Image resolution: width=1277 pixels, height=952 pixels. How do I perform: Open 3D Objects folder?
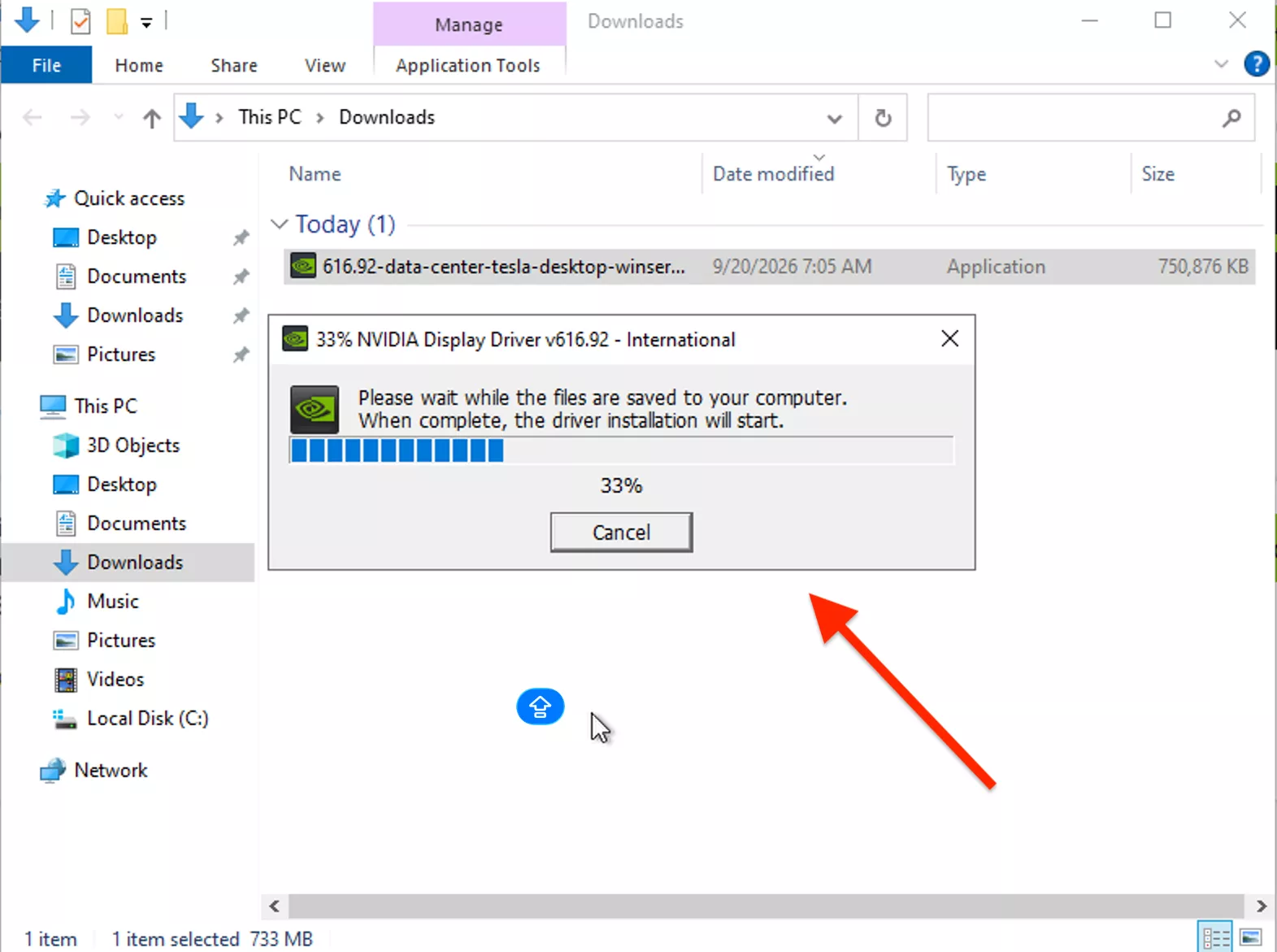133,446
